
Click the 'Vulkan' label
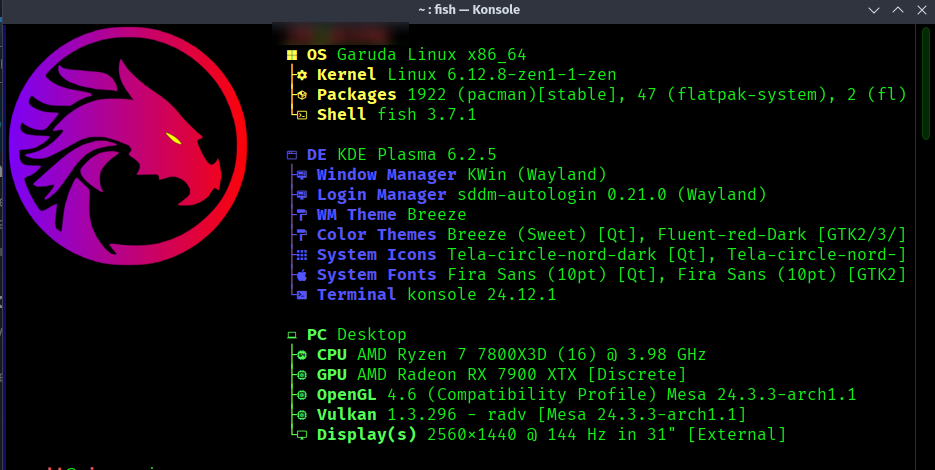click(x=346, y=415)
